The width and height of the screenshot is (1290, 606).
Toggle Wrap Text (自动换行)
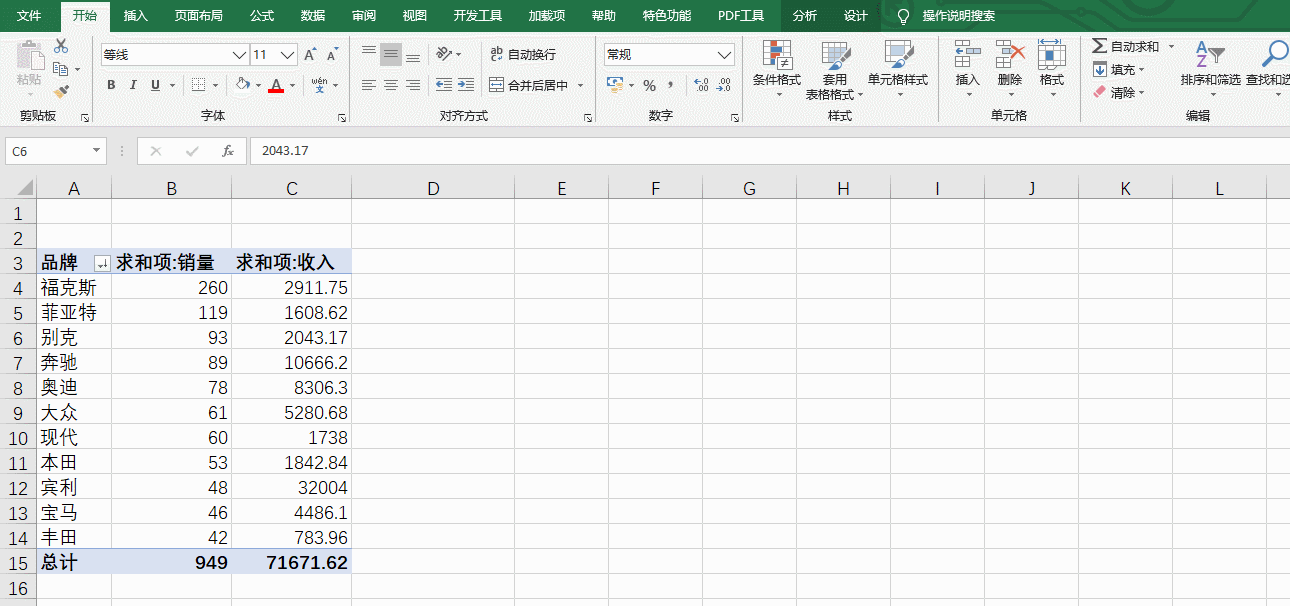[522, 54]
